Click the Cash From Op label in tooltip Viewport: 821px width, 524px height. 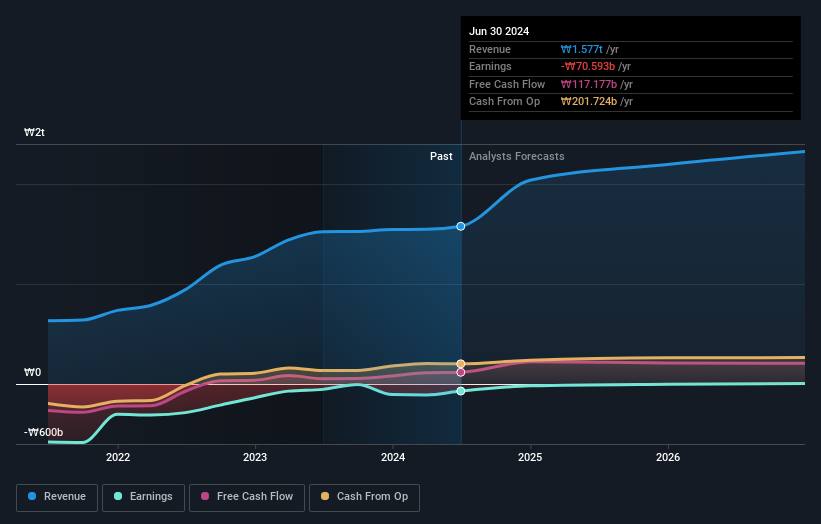(x=504, y=102)
